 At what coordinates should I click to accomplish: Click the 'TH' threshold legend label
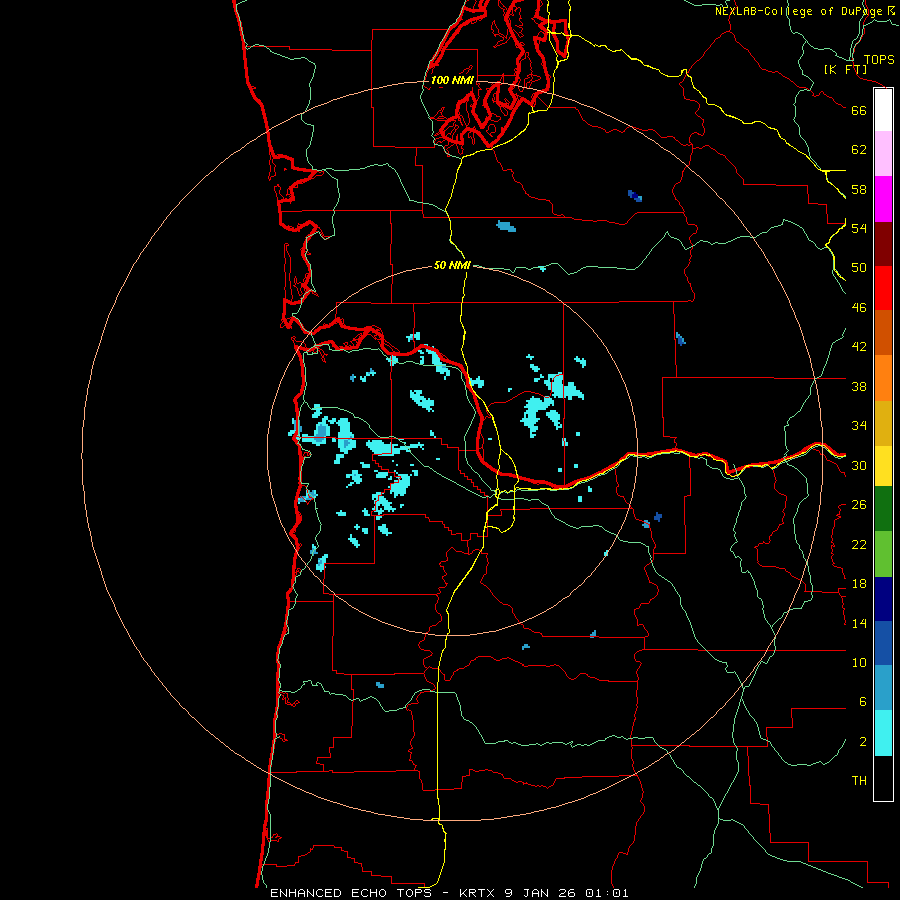859,781
